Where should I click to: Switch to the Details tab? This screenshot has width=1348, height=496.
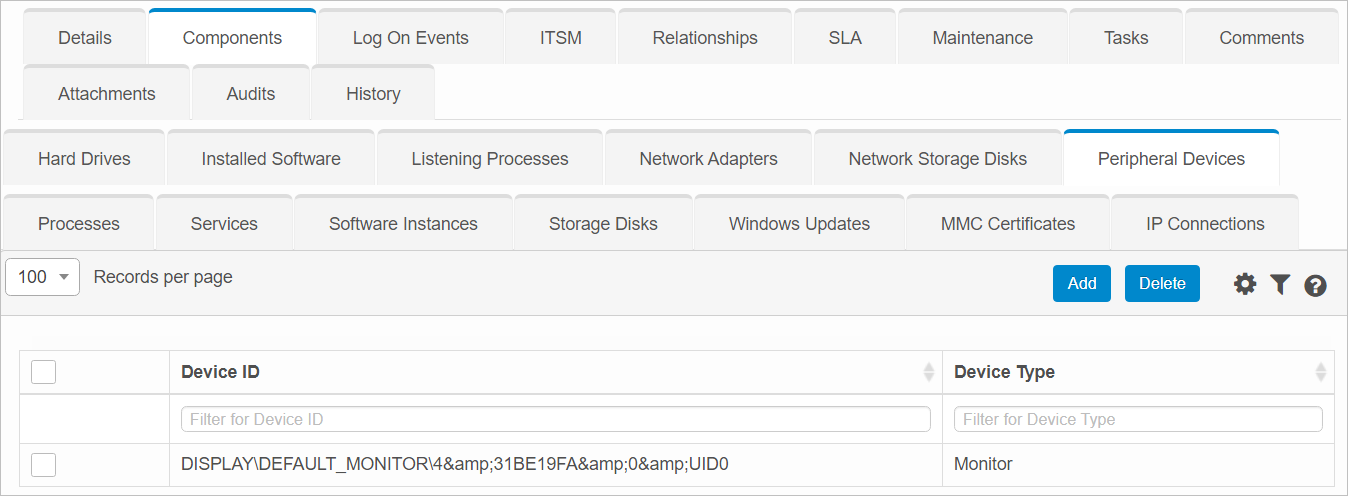pyautogui.click(x=85, y=38)
